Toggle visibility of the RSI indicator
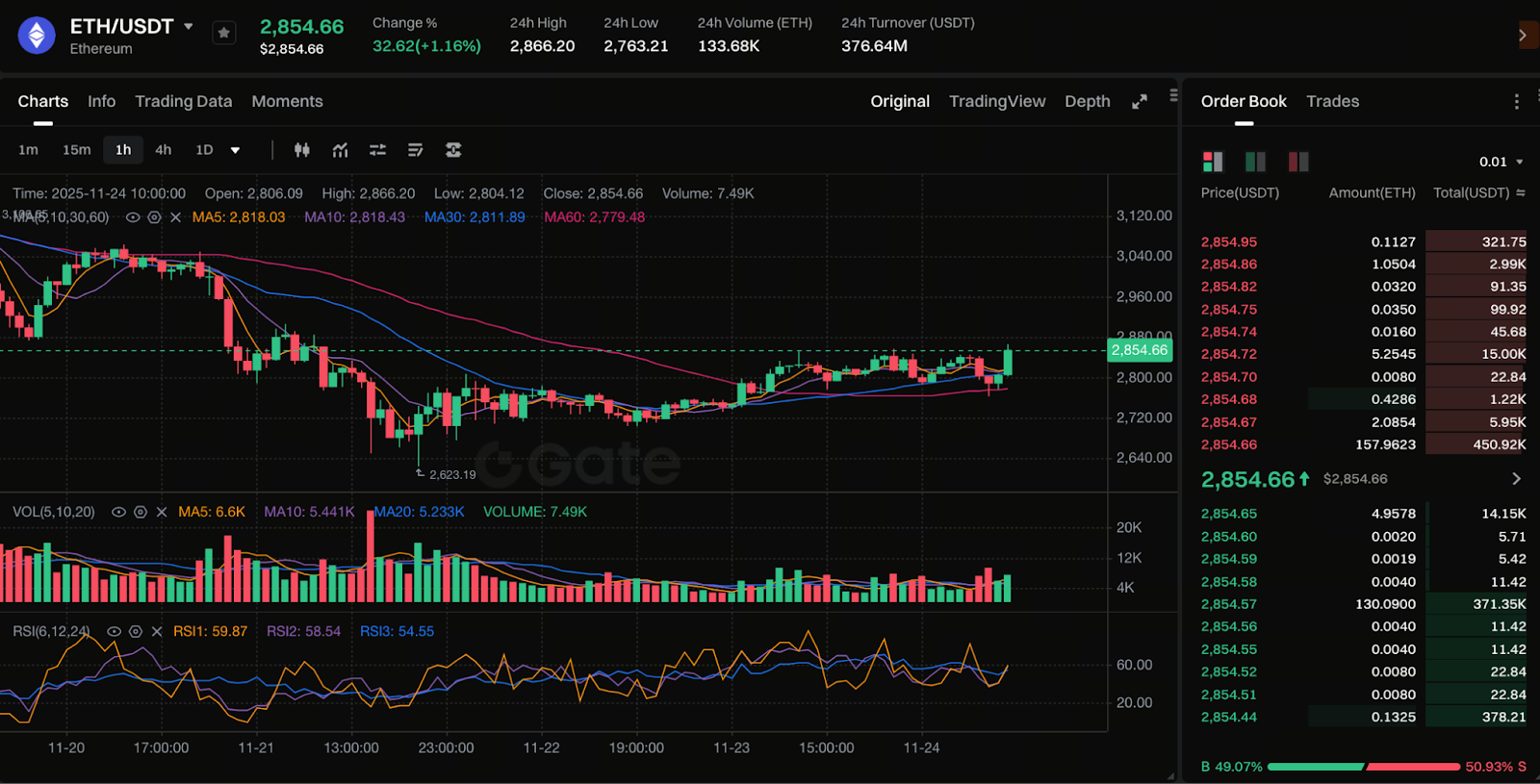Screen dimensions: 1540x784 pyautogui.click(x=114, y=632)
